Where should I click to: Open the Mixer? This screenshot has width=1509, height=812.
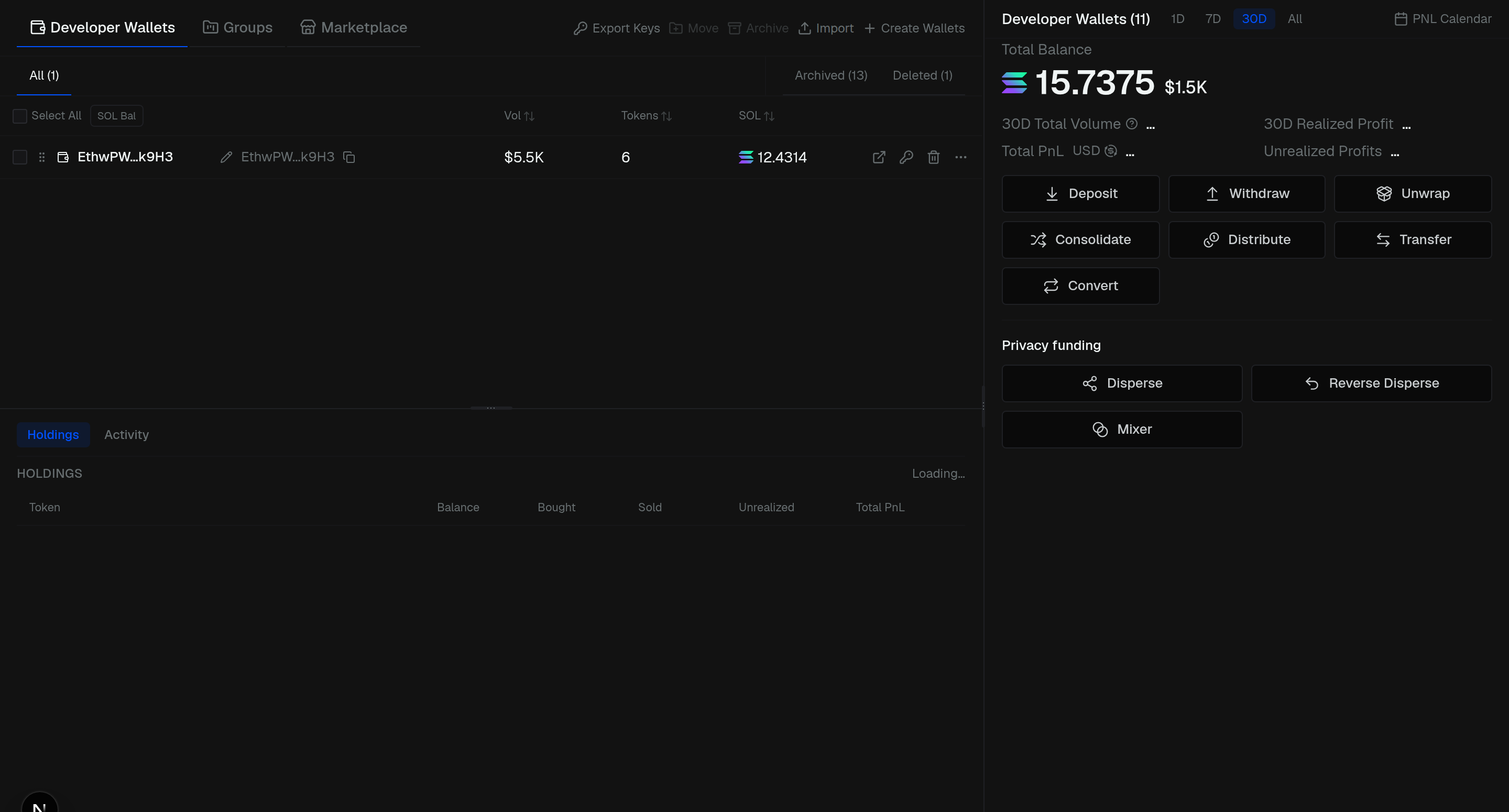click(1122, 430)
